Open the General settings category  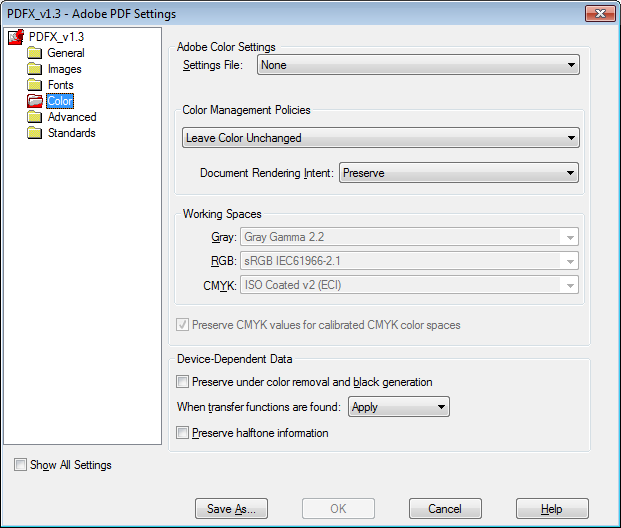(66, 53)
